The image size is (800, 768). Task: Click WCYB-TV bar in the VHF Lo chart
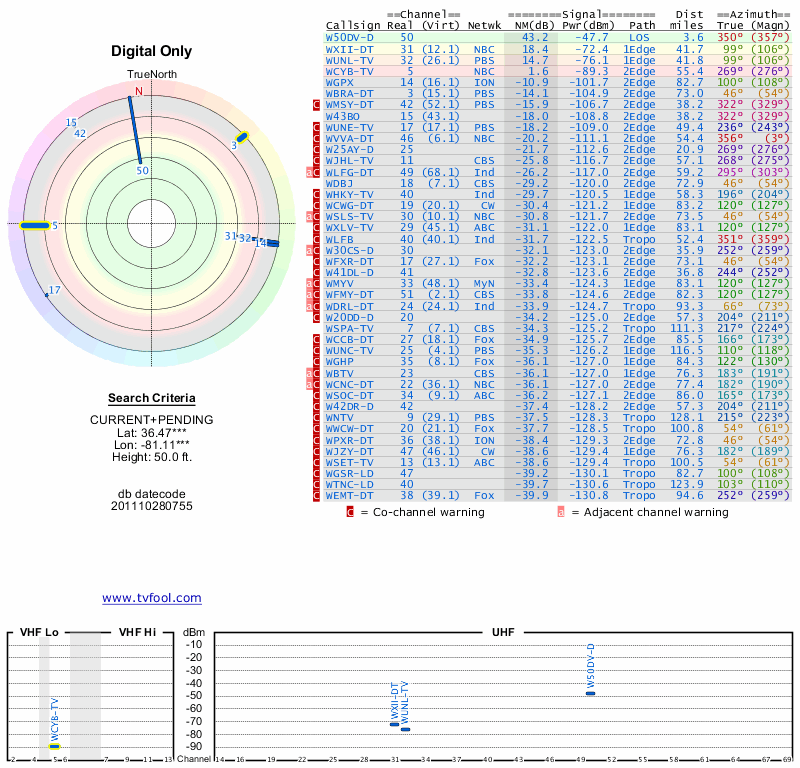(x=55, y=746)
